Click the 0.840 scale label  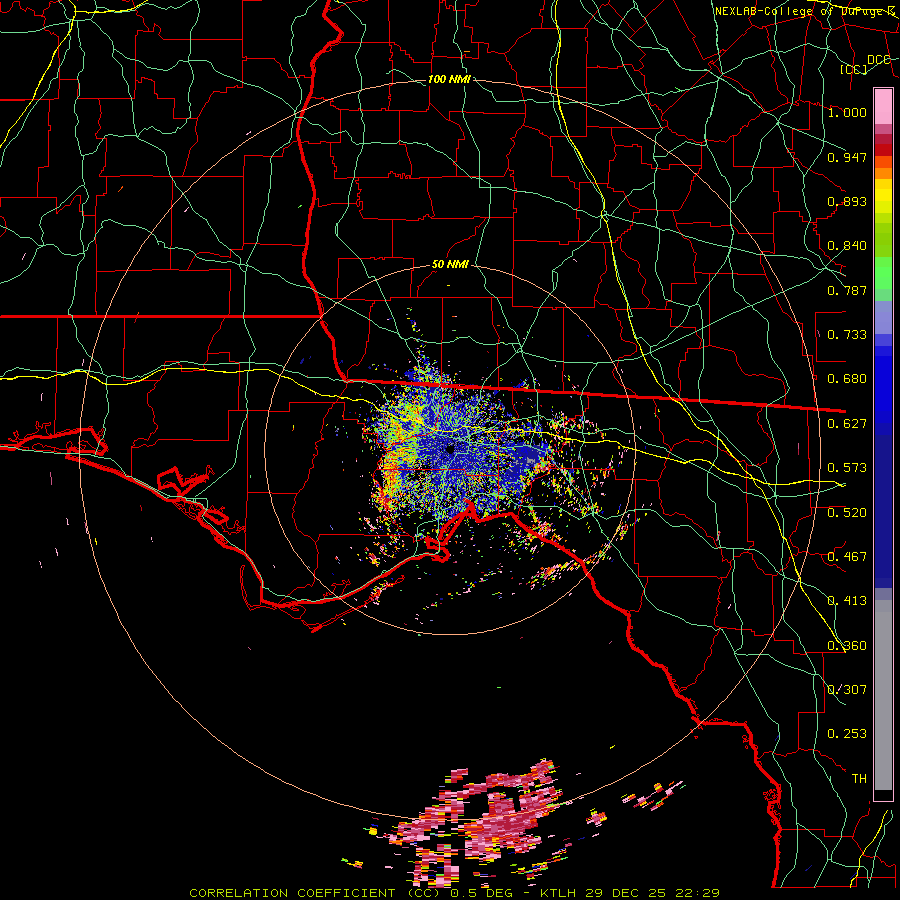point(847,246)
